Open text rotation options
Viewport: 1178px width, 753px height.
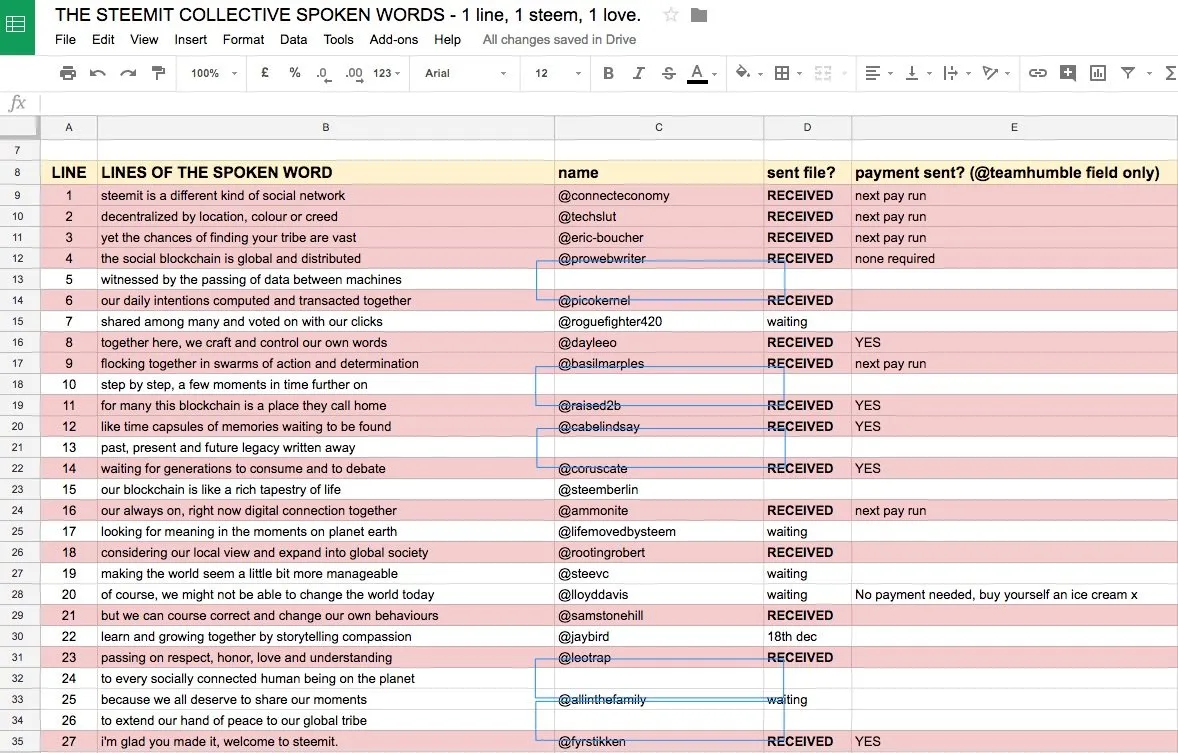[990, 73]
